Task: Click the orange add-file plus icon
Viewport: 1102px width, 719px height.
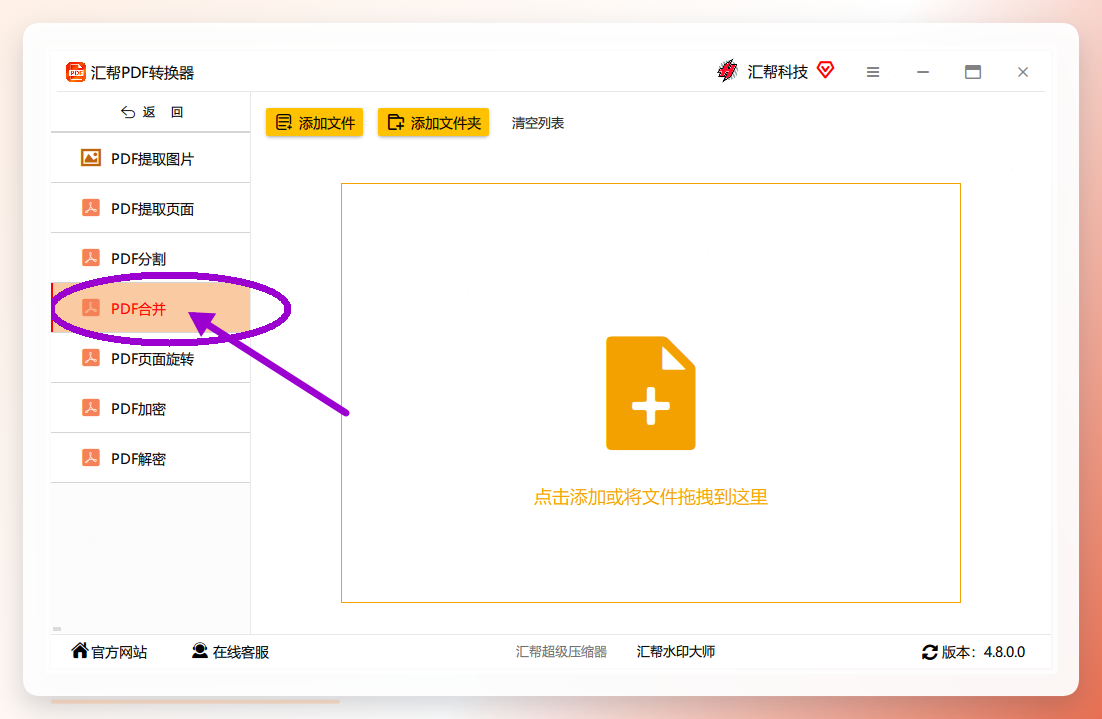Action: [x=651, y=393]
